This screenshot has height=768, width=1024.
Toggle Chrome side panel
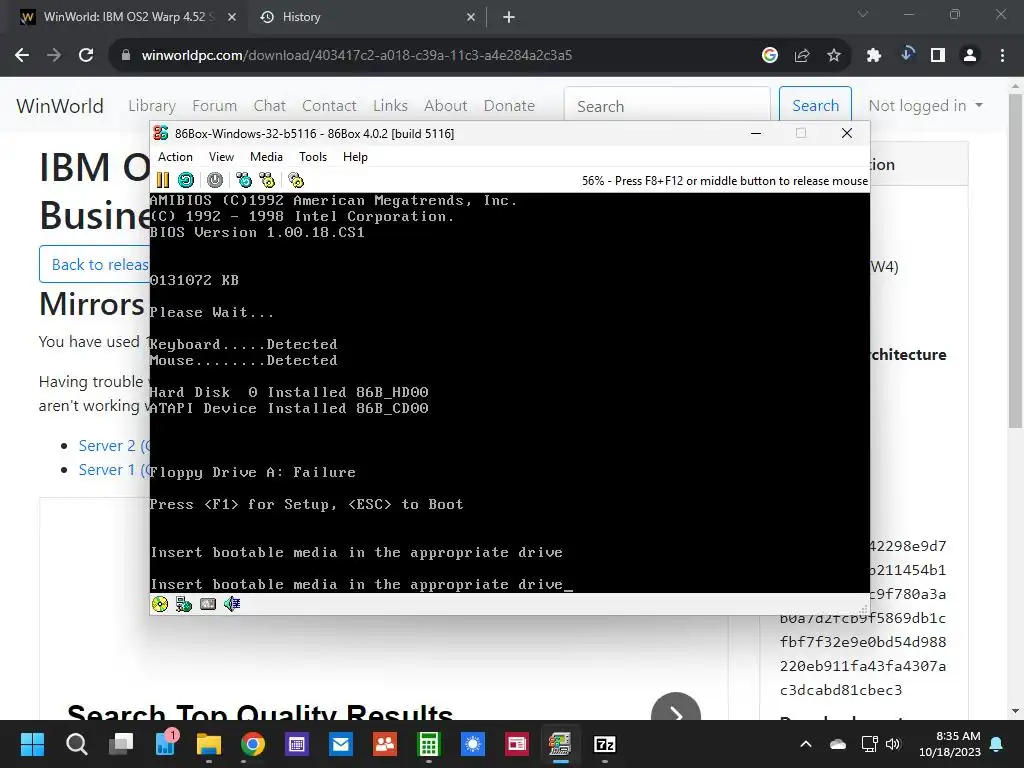tap(938, 56)
